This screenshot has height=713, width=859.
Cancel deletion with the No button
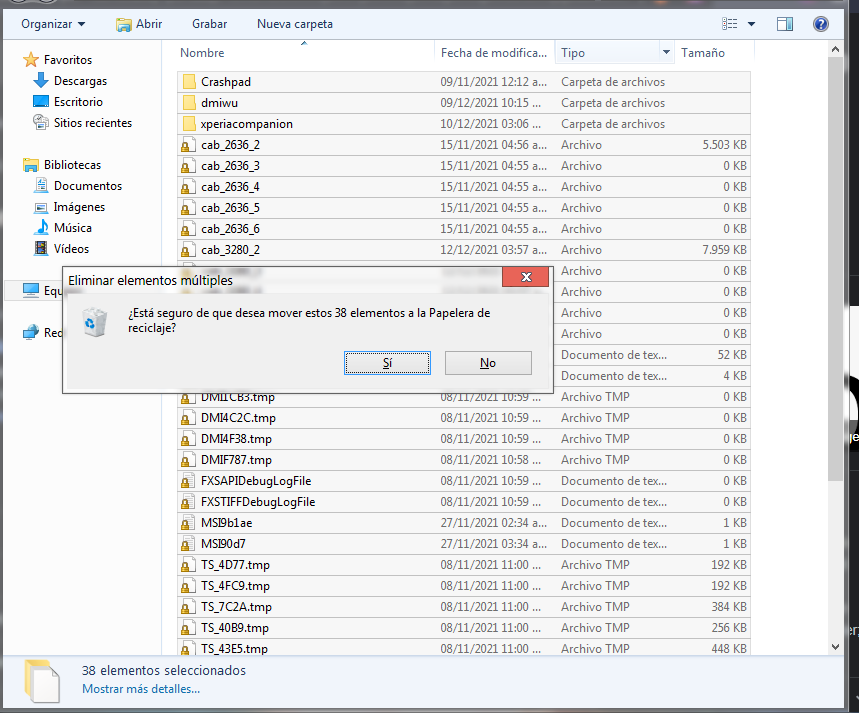488,363
